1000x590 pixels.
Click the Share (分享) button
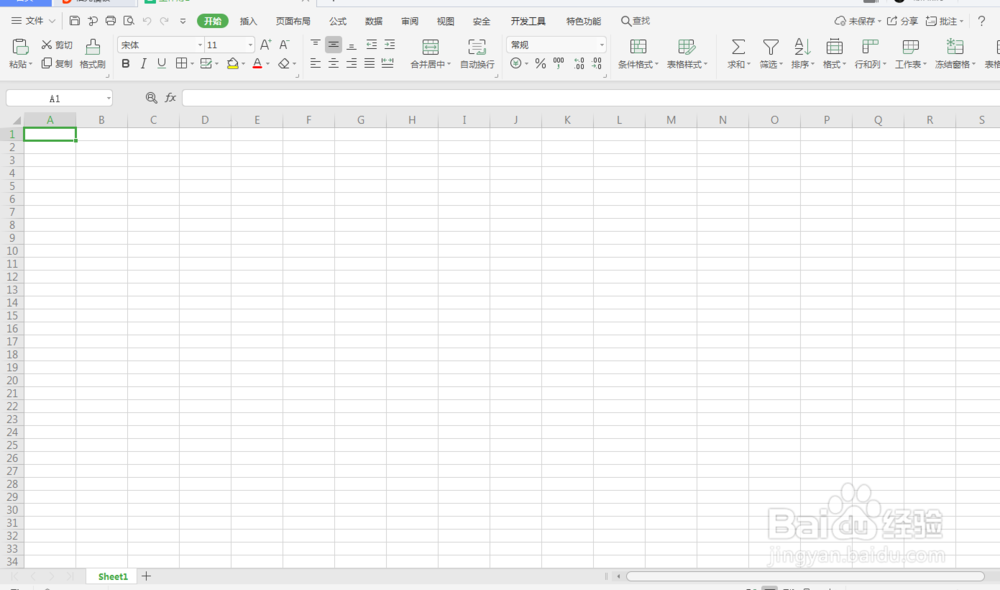(902, 21)
